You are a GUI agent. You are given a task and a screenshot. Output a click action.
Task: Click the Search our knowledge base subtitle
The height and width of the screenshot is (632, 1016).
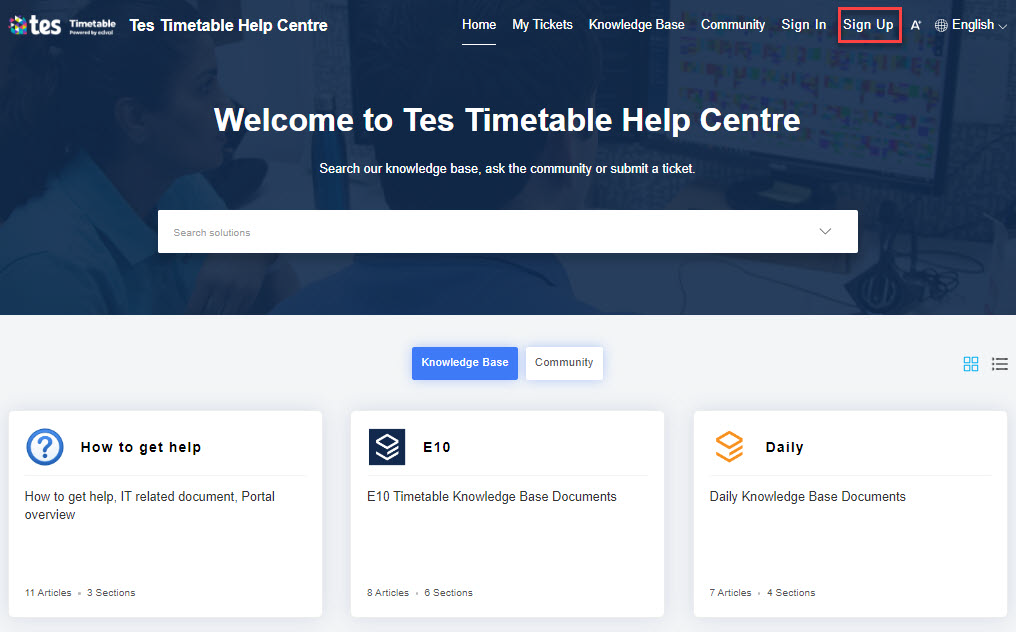point(507,169)
